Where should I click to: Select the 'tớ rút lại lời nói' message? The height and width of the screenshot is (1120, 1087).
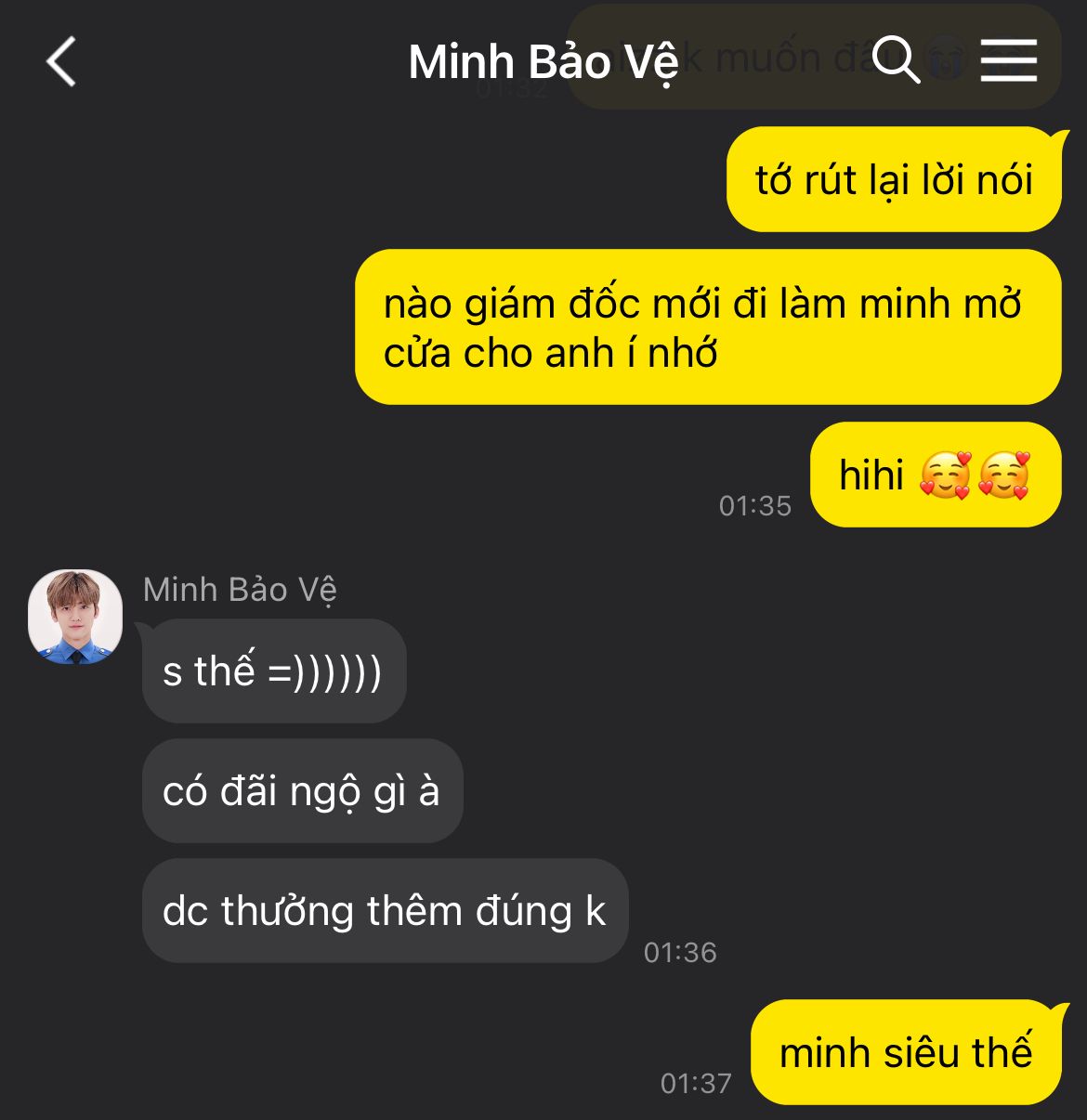pos(894,179)
